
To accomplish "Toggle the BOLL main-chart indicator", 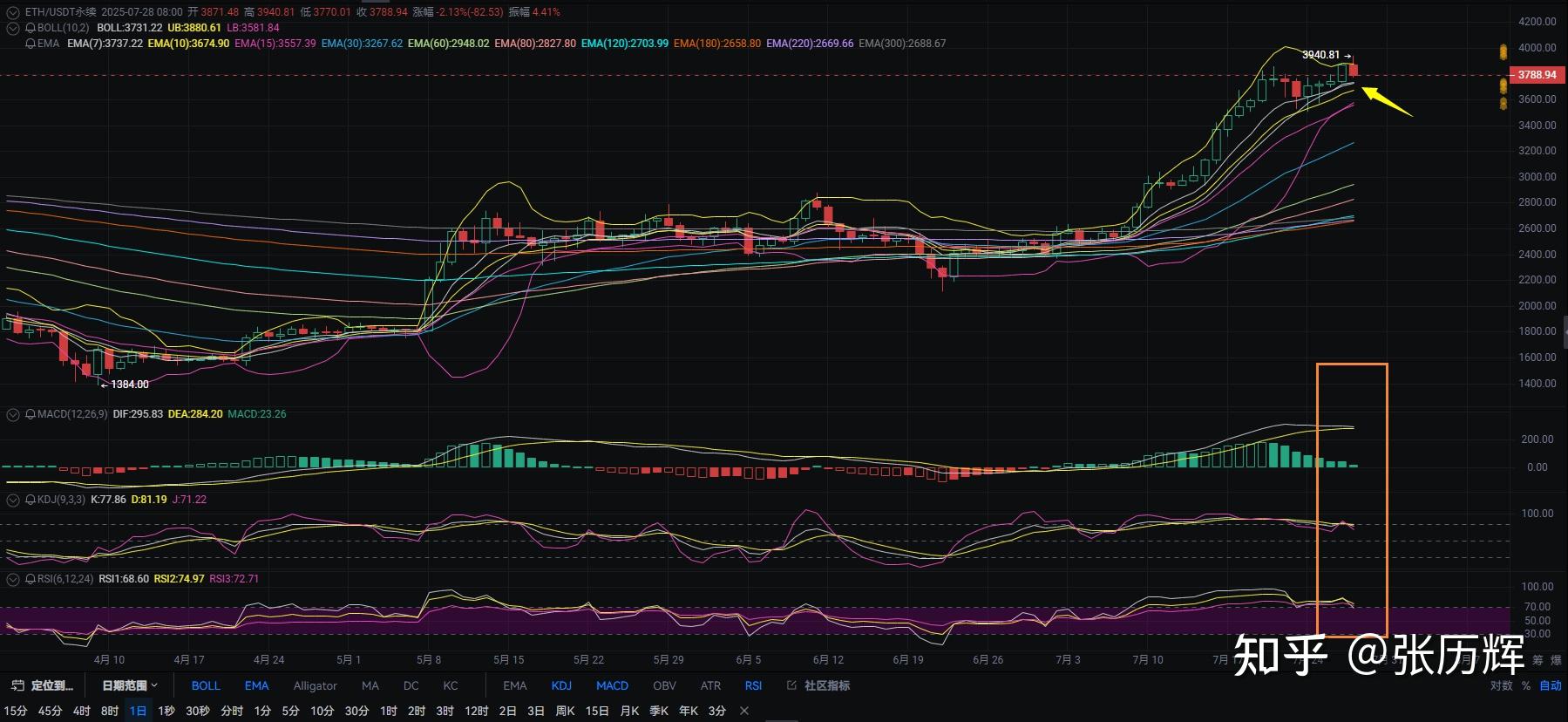I will [206, 685].
